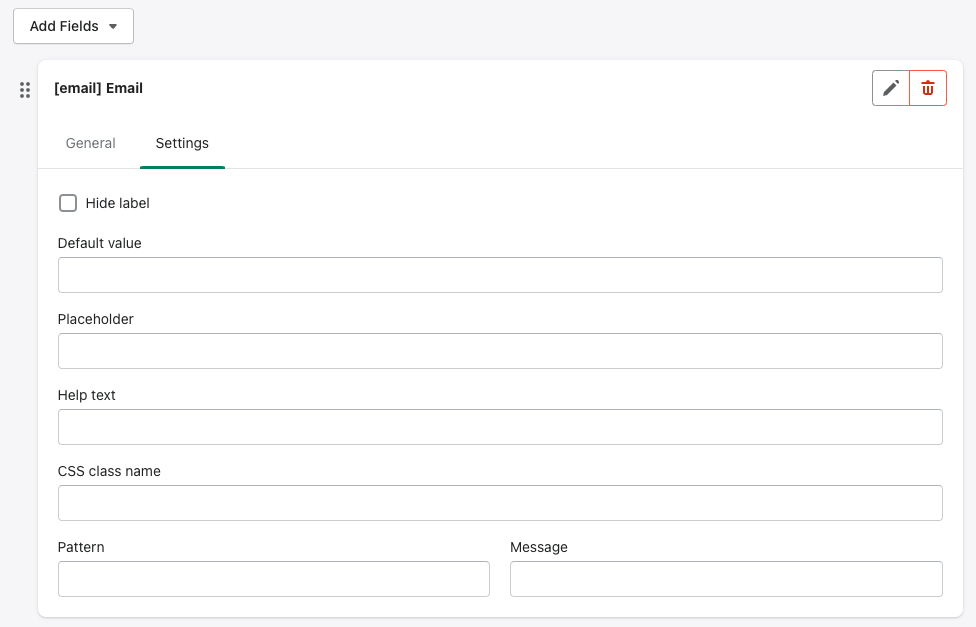Click the "Hide label" checkbox caption text
This screenshot has width=976, height=627.
pyautogui.click(x=117, y=203)
